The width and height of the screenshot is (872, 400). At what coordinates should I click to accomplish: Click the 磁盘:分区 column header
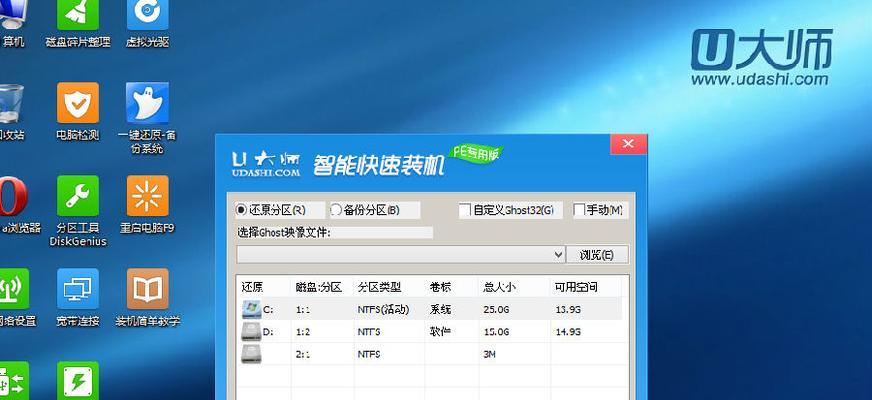318,287
